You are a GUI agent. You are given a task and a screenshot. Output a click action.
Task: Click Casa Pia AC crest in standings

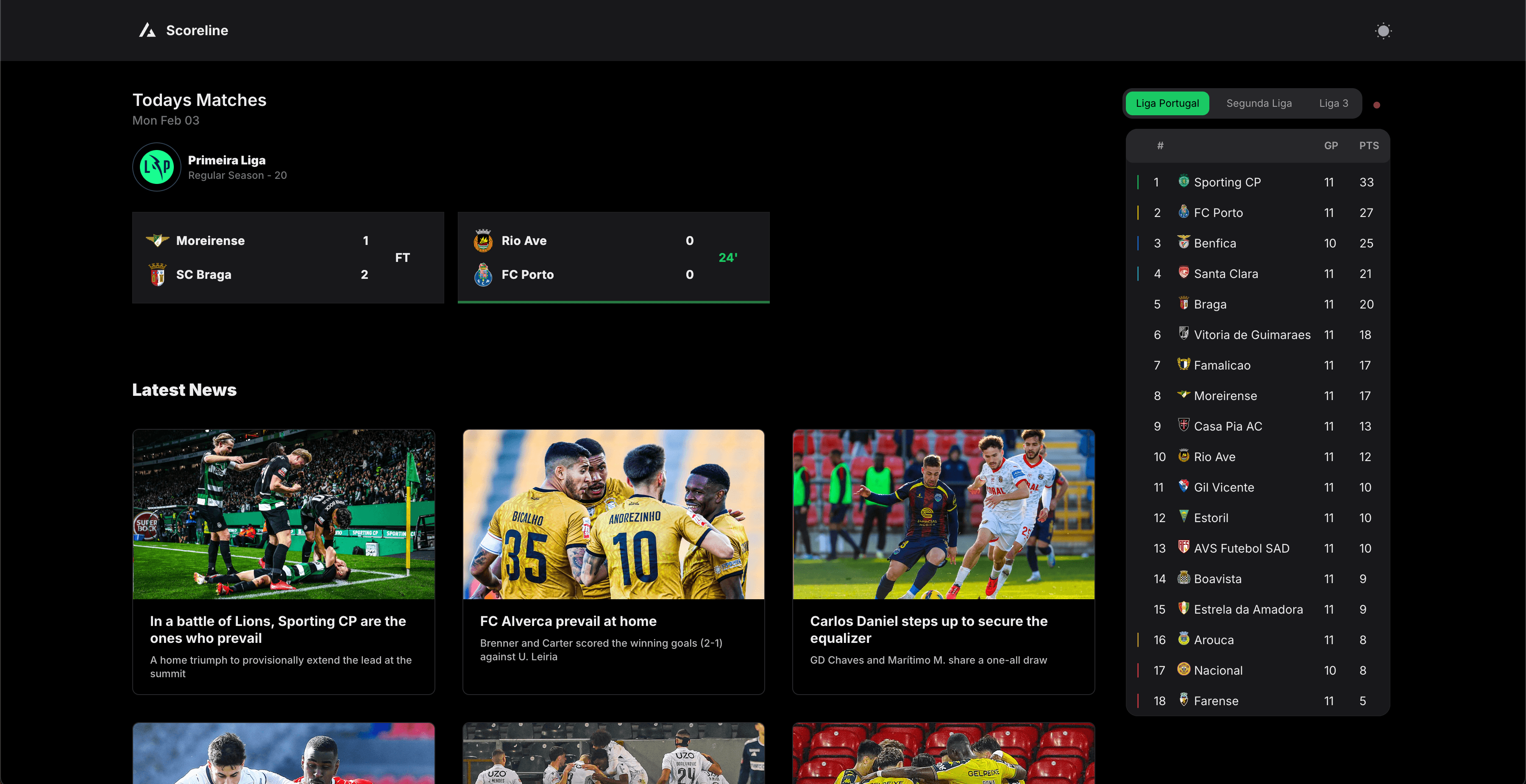click(x=1183, y=425)
